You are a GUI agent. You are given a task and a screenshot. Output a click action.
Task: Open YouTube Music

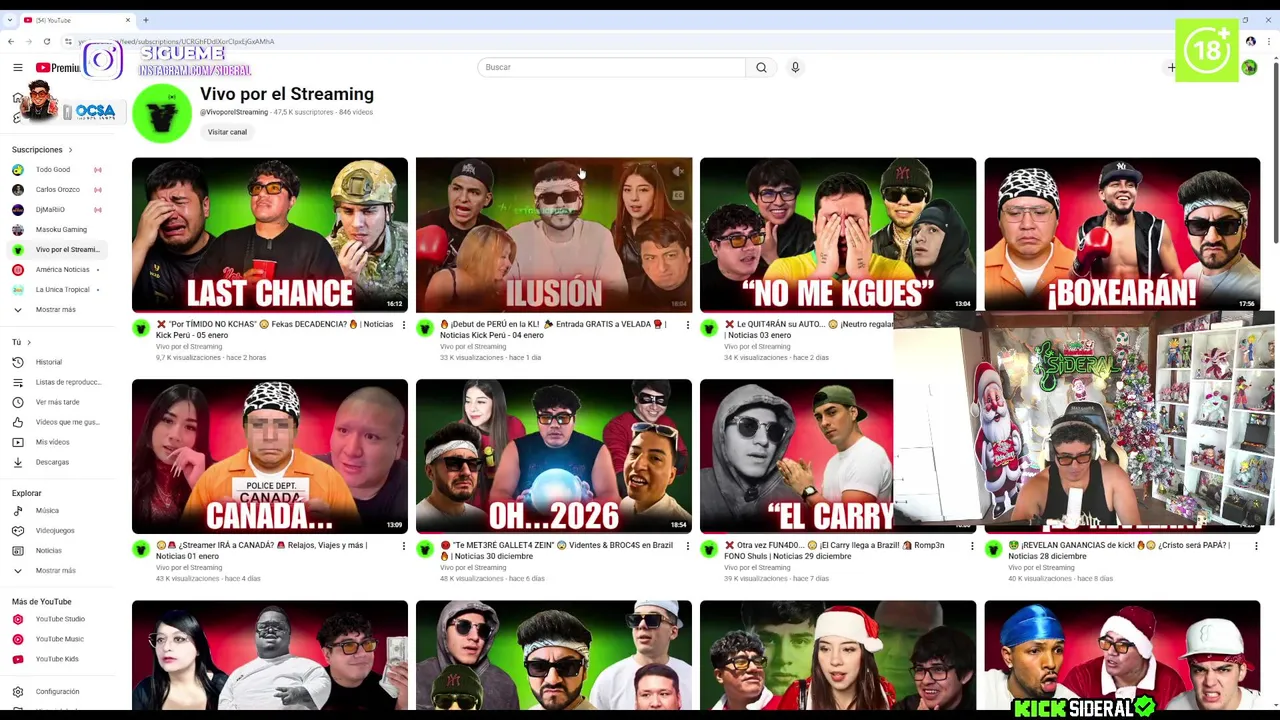coord(57,639)
